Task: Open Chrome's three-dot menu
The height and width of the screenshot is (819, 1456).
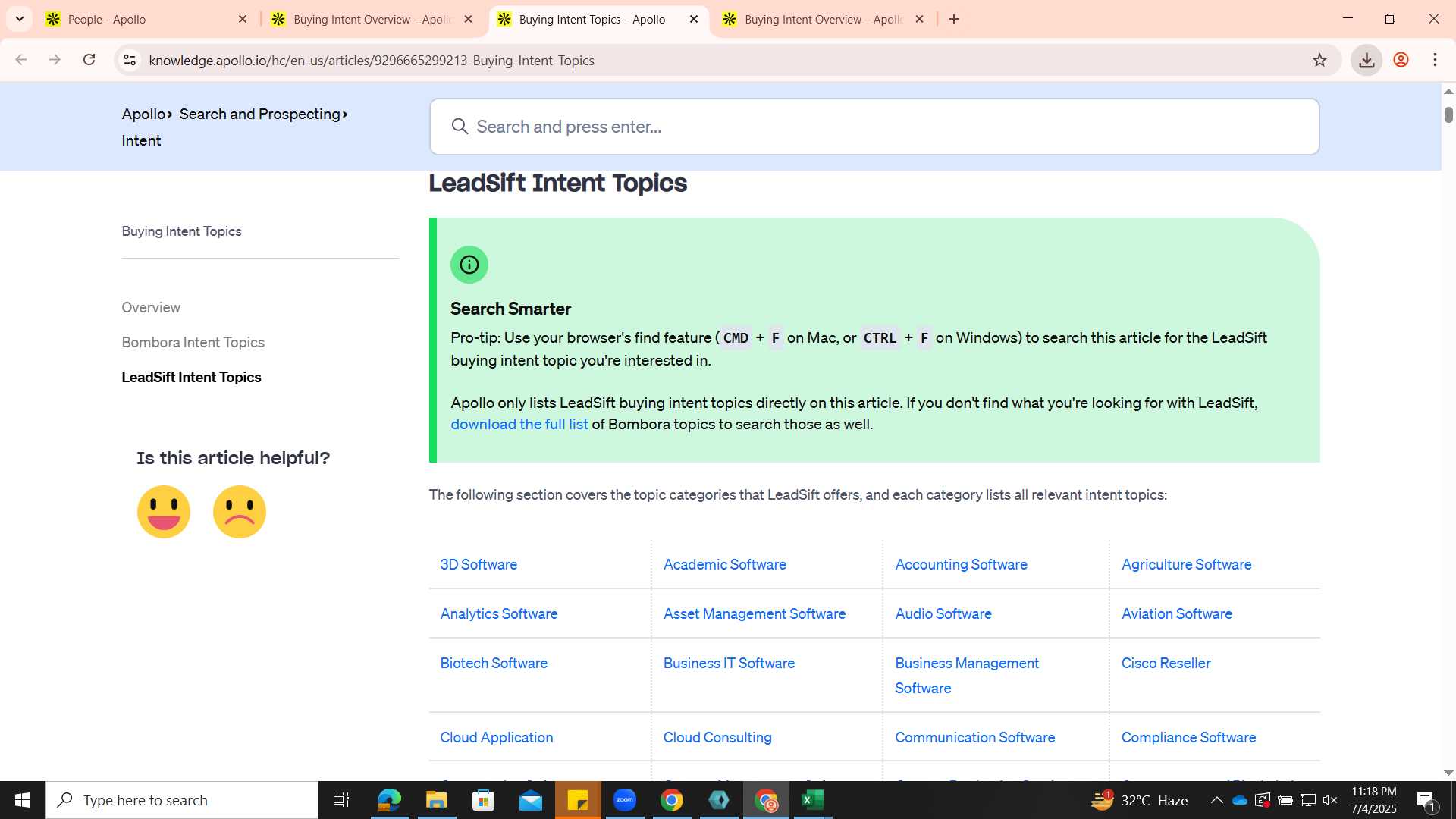Action: click(x=1435, y=60)
